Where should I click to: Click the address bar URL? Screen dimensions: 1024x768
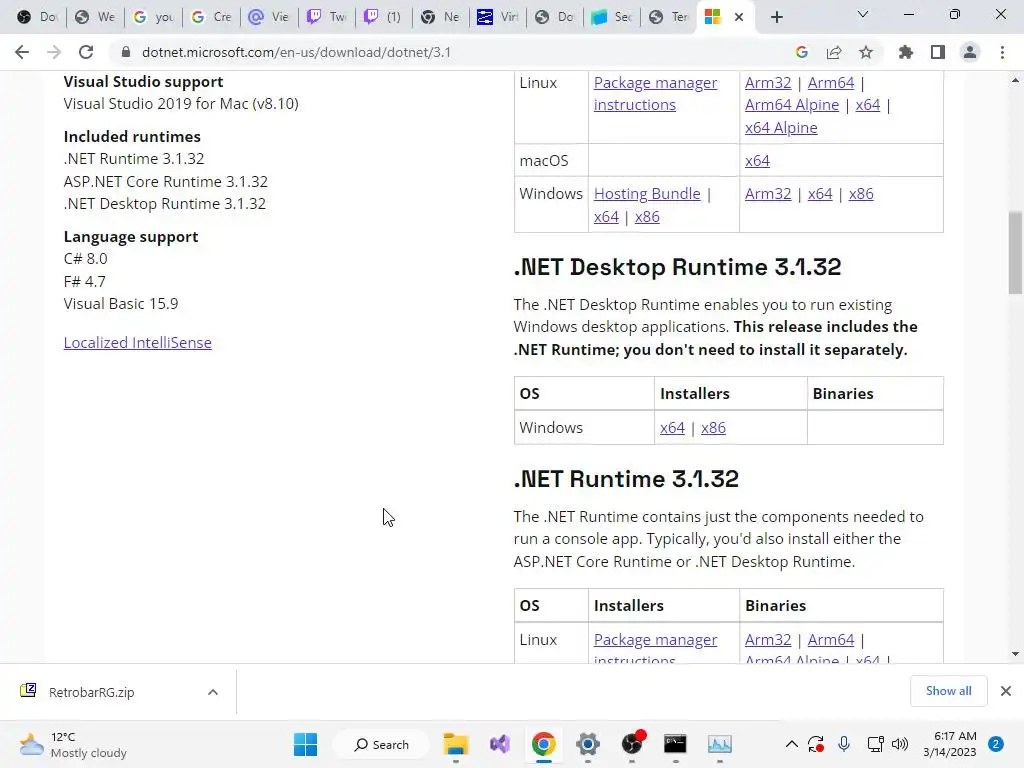296,52
